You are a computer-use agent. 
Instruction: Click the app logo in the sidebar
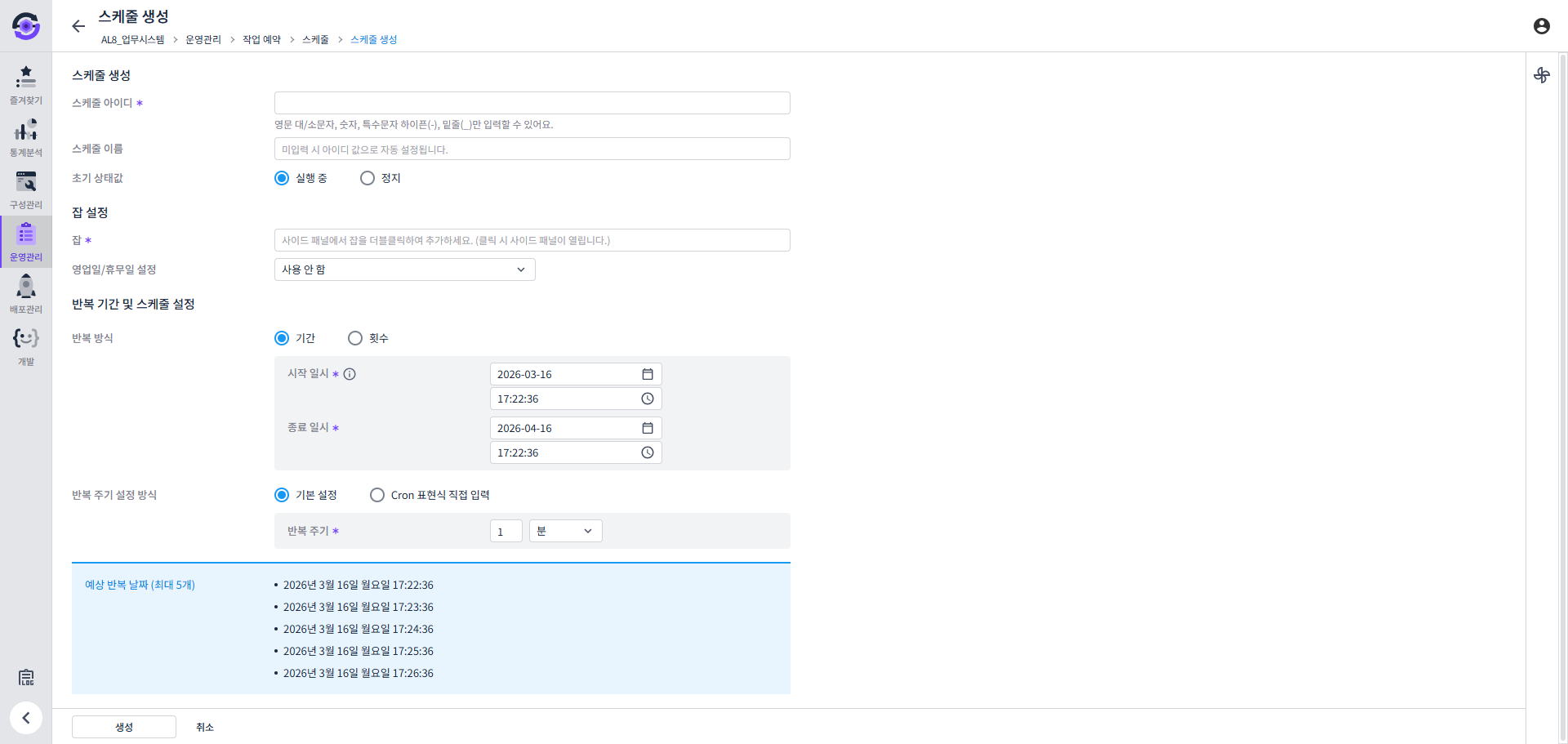(x=26, y=26)
